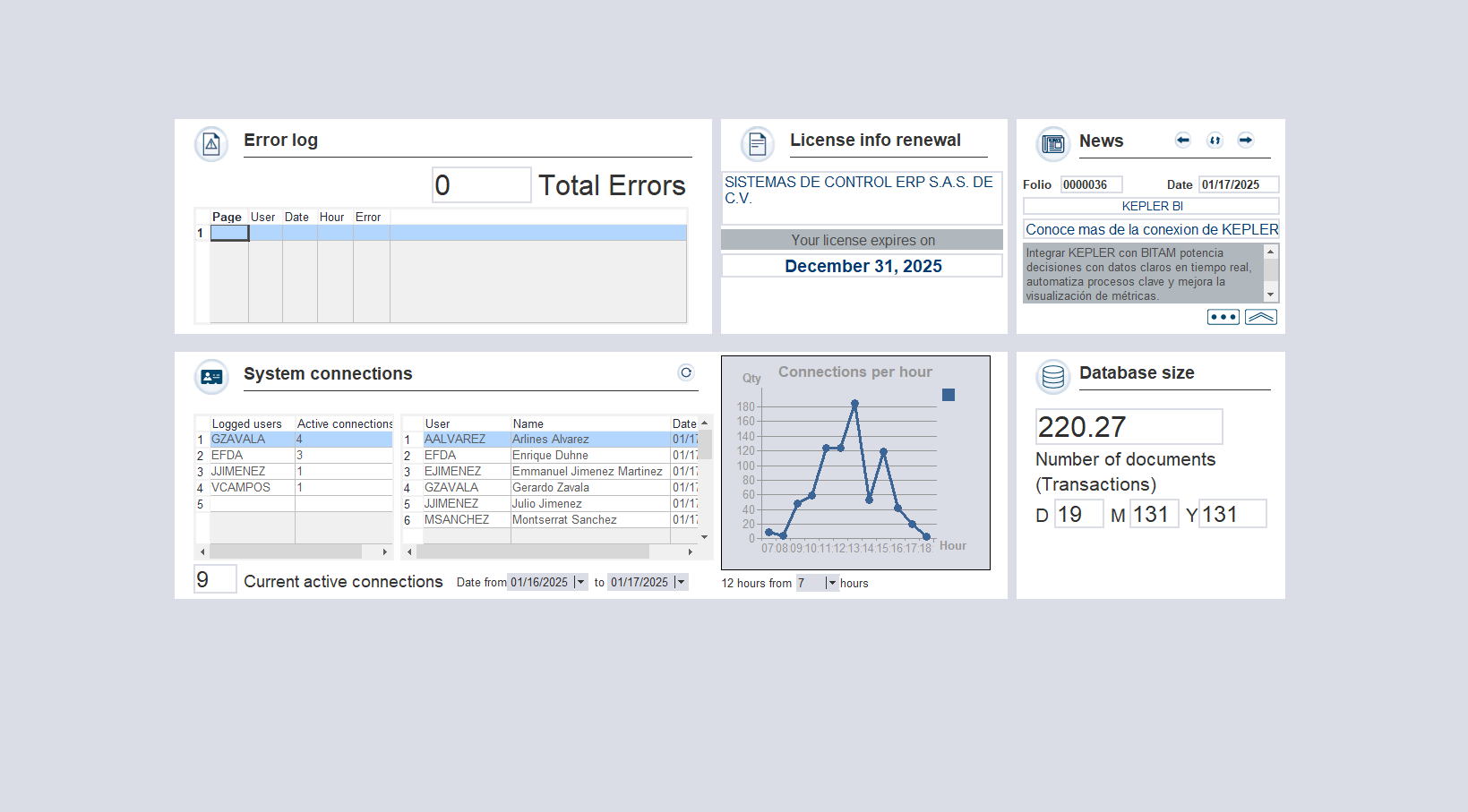Click the news refresh icon between the arrows
The width and height of the screenshot is (1468, 812).
tap(1214, 140)
